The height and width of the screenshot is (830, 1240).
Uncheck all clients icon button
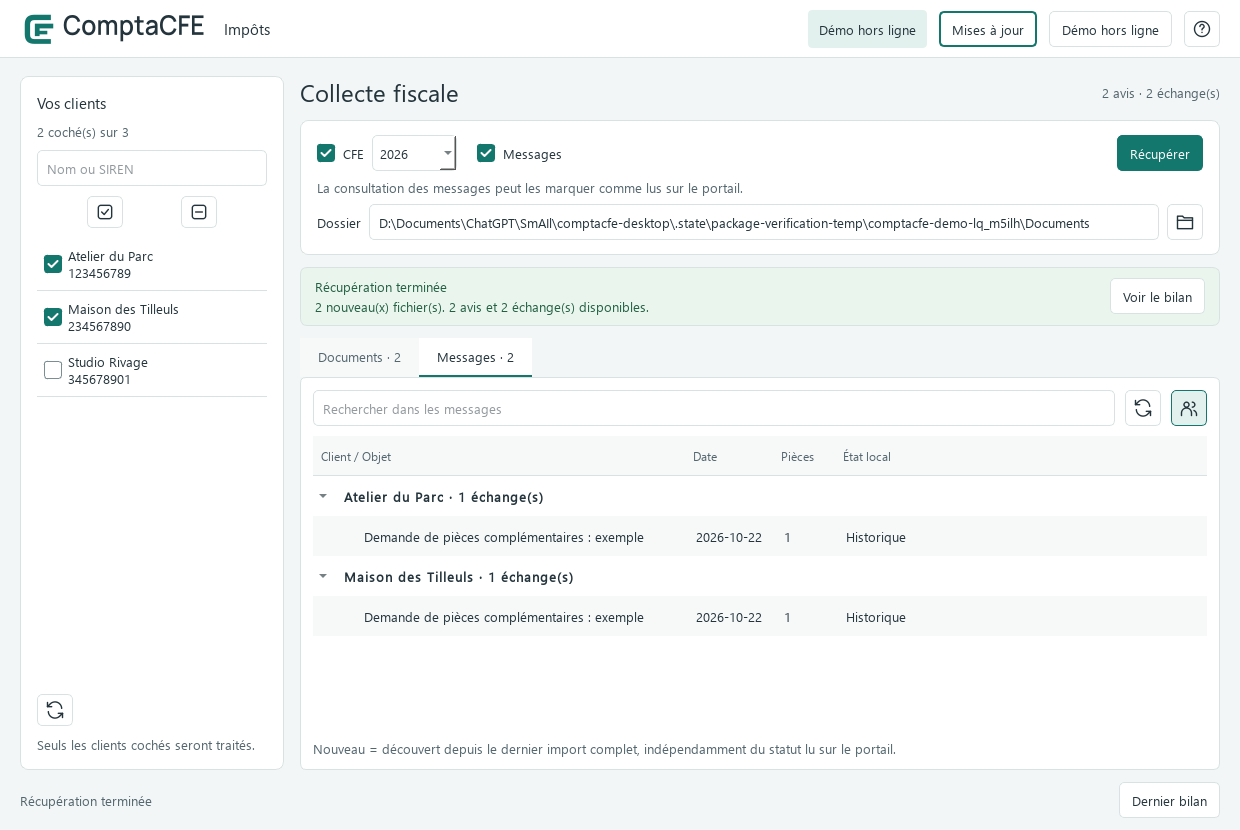point(199,212)
